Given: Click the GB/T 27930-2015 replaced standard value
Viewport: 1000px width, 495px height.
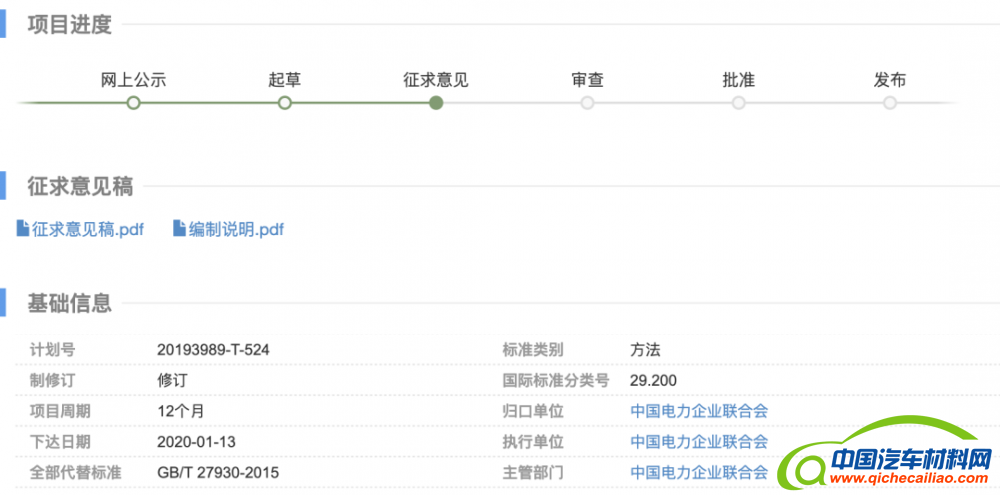Looking at the screenshot, I should pyautogui.click(x=218, y=473).
